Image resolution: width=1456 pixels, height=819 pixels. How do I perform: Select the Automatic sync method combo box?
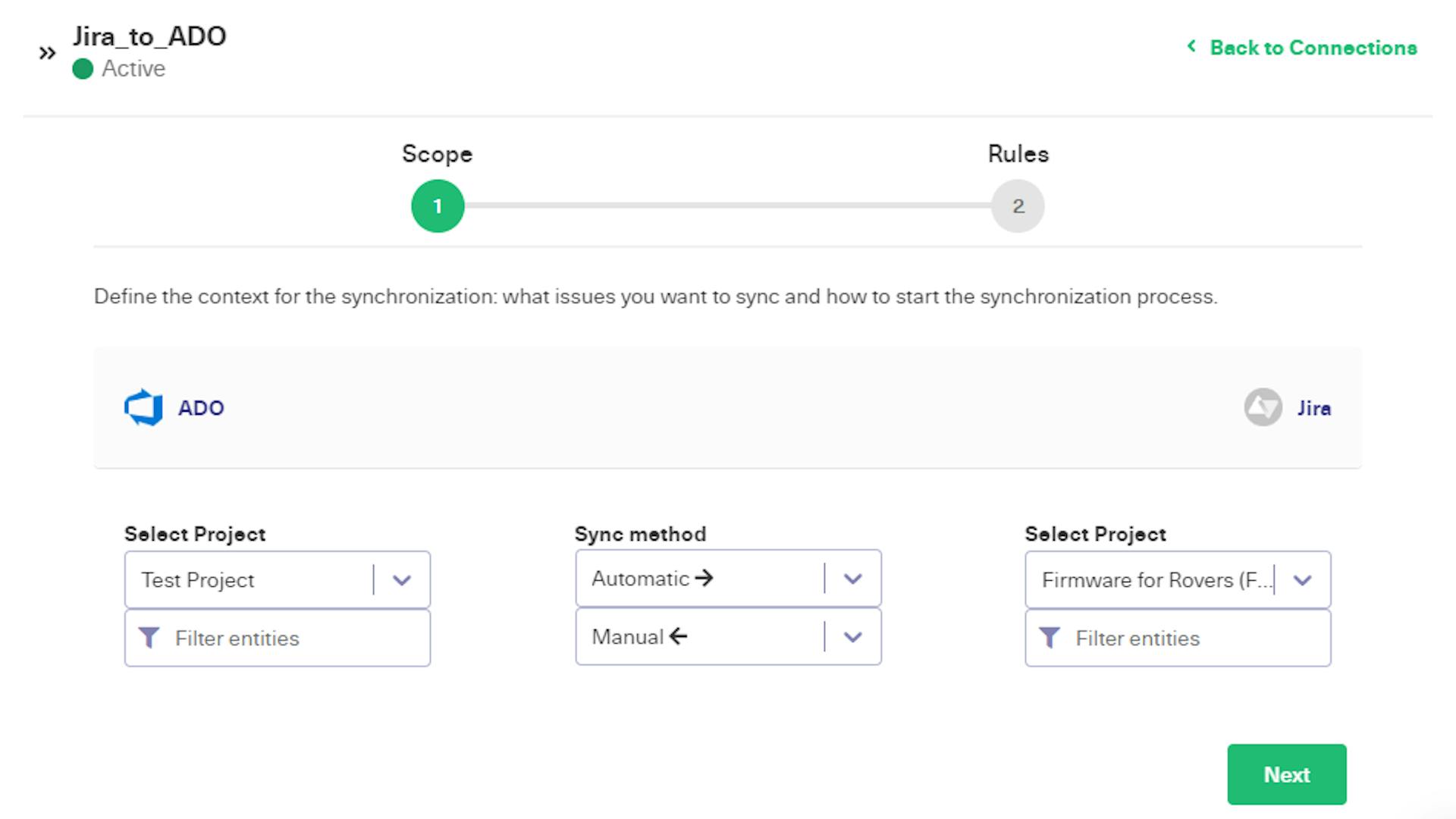[x=729, y=579]
